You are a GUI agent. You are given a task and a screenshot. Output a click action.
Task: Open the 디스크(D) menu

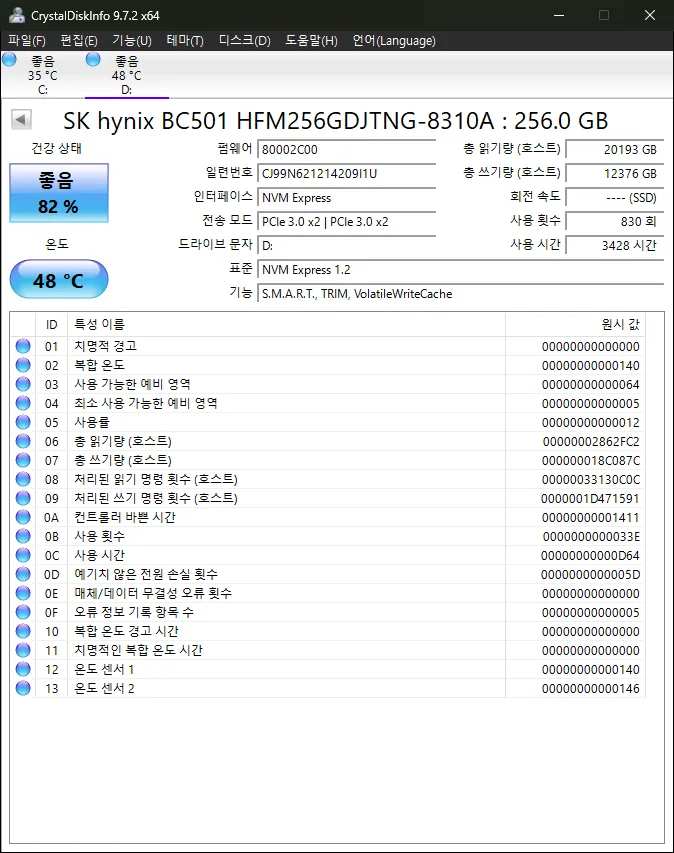[x=244, y=41]
